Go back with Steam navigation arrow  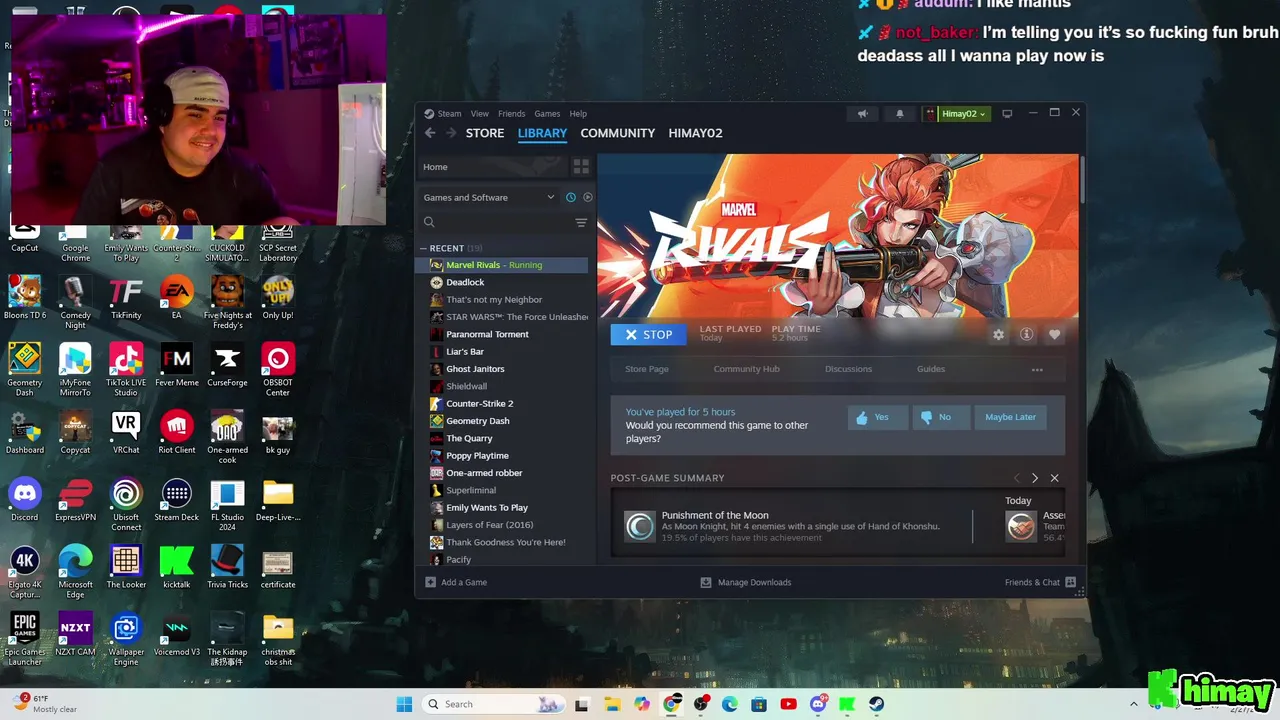pyautogui.click(x=430, y=133)
